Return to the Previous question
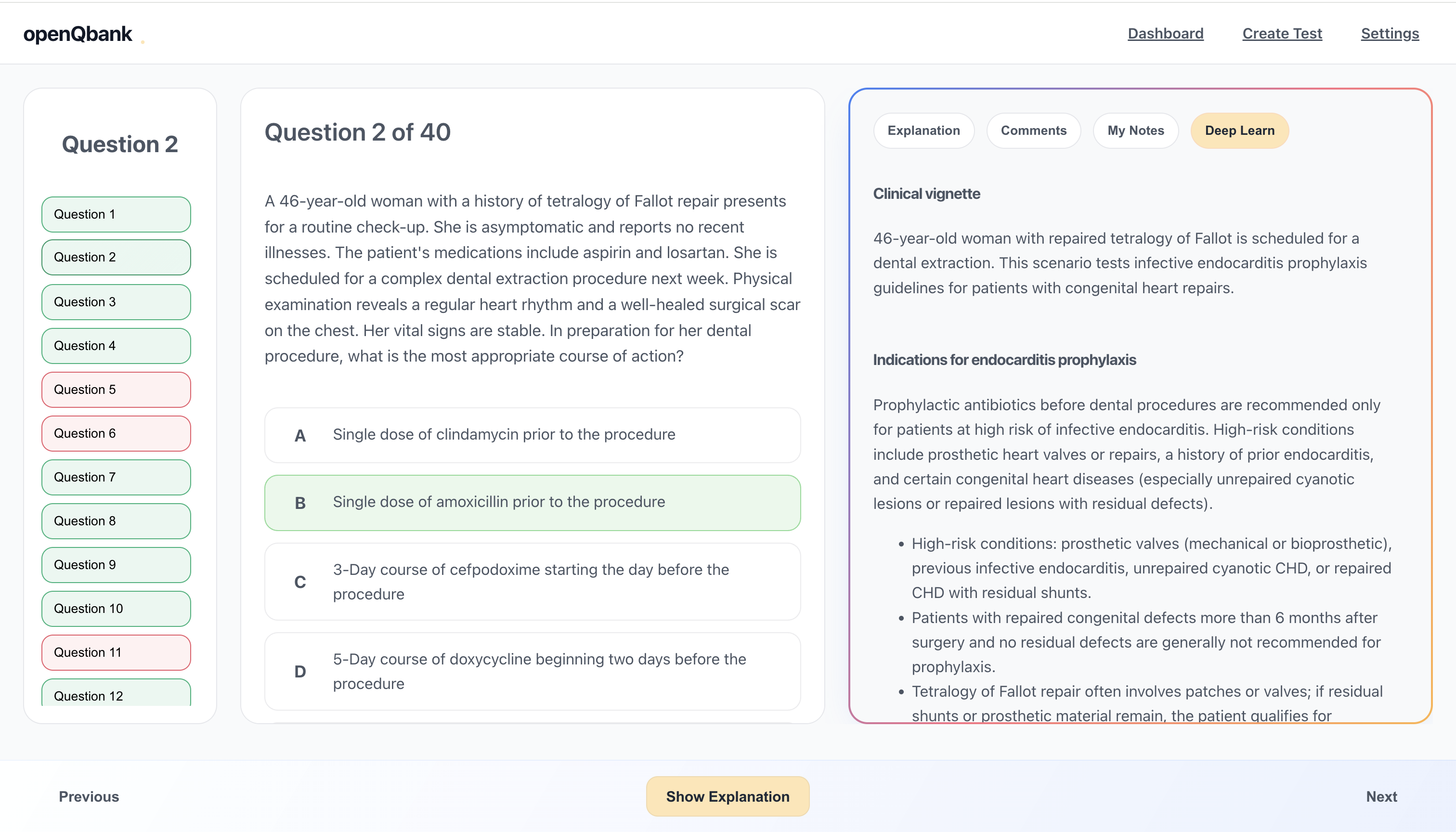1456x832 pixels. pyautogui.click(x=89, y=796)
